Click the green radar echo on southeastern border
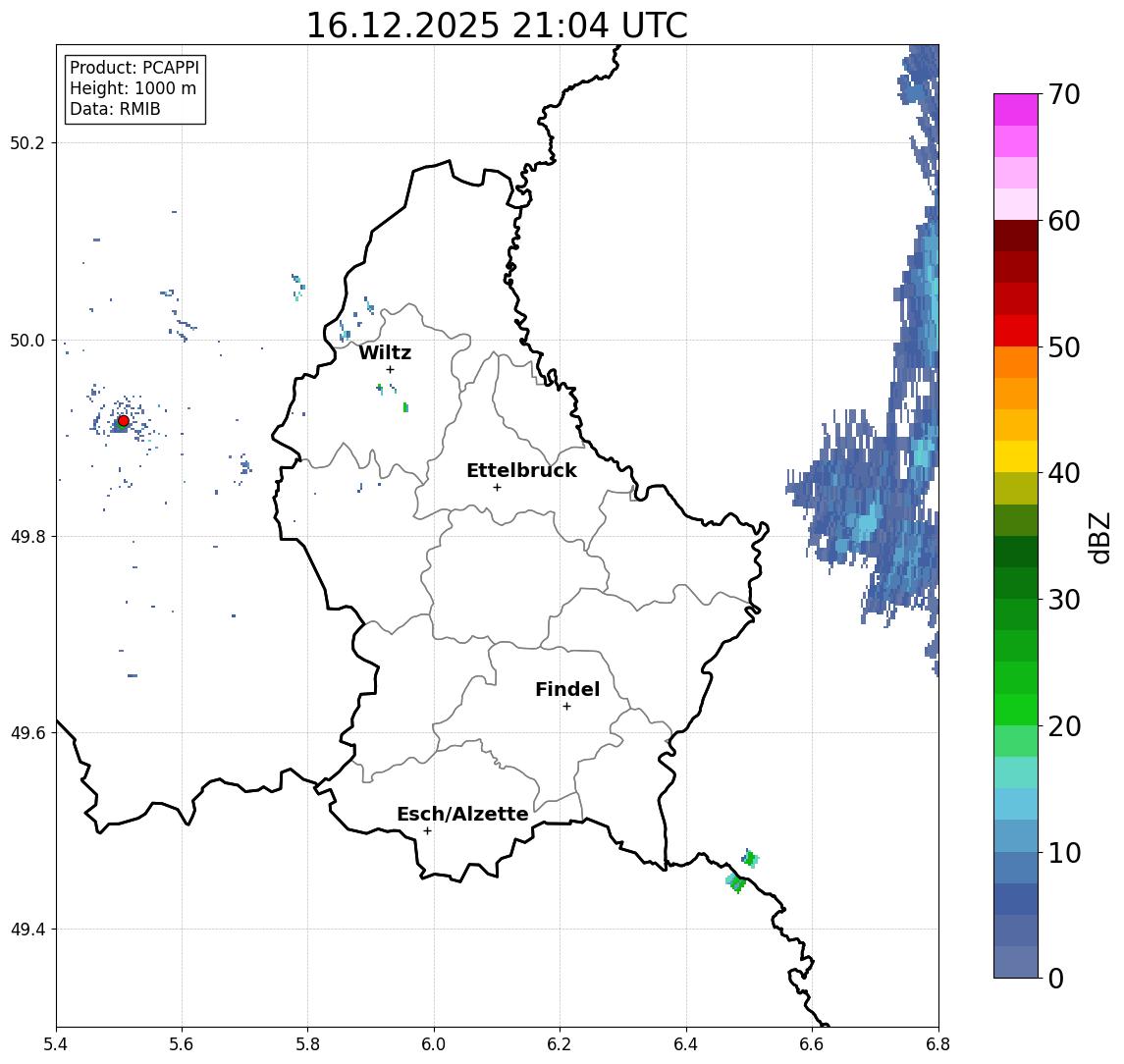 pos(736,882)
